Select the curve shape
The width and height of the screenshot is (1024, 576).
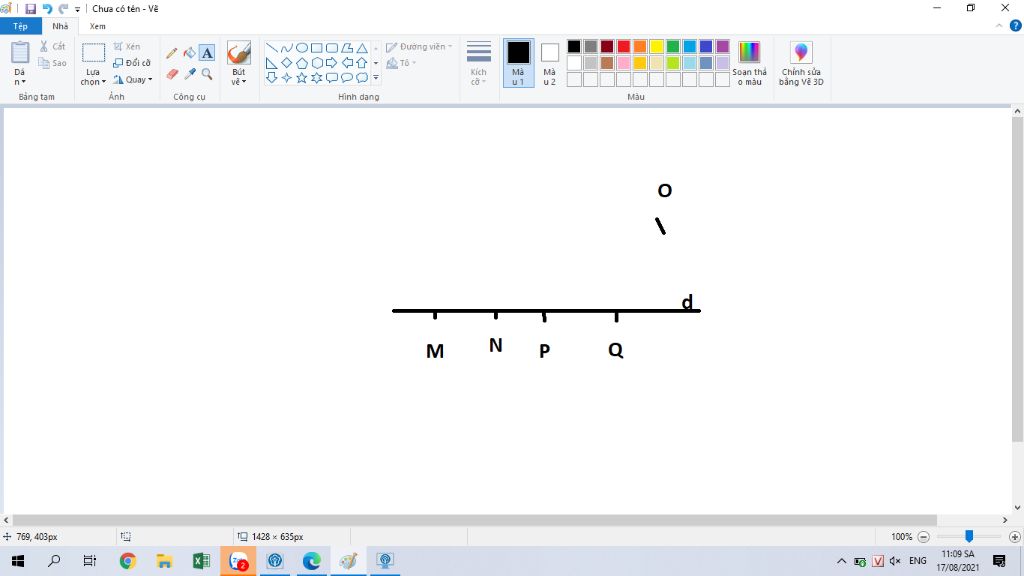287,48
